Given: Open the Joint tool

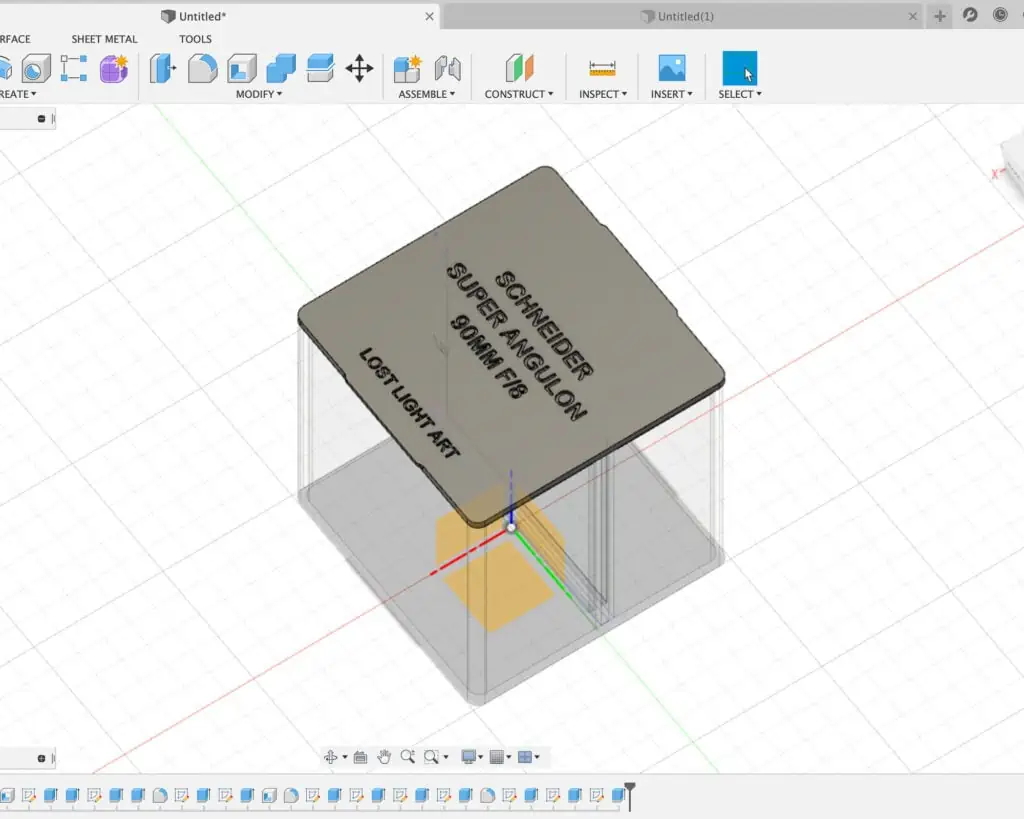Looking at the screenshot, I should pyautogui.click(x=447, y=68).
